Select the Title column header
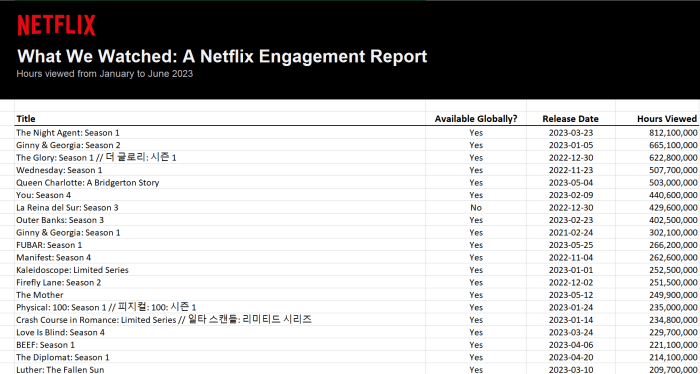Viewport: 700px width, 374px height. point(26,119)
